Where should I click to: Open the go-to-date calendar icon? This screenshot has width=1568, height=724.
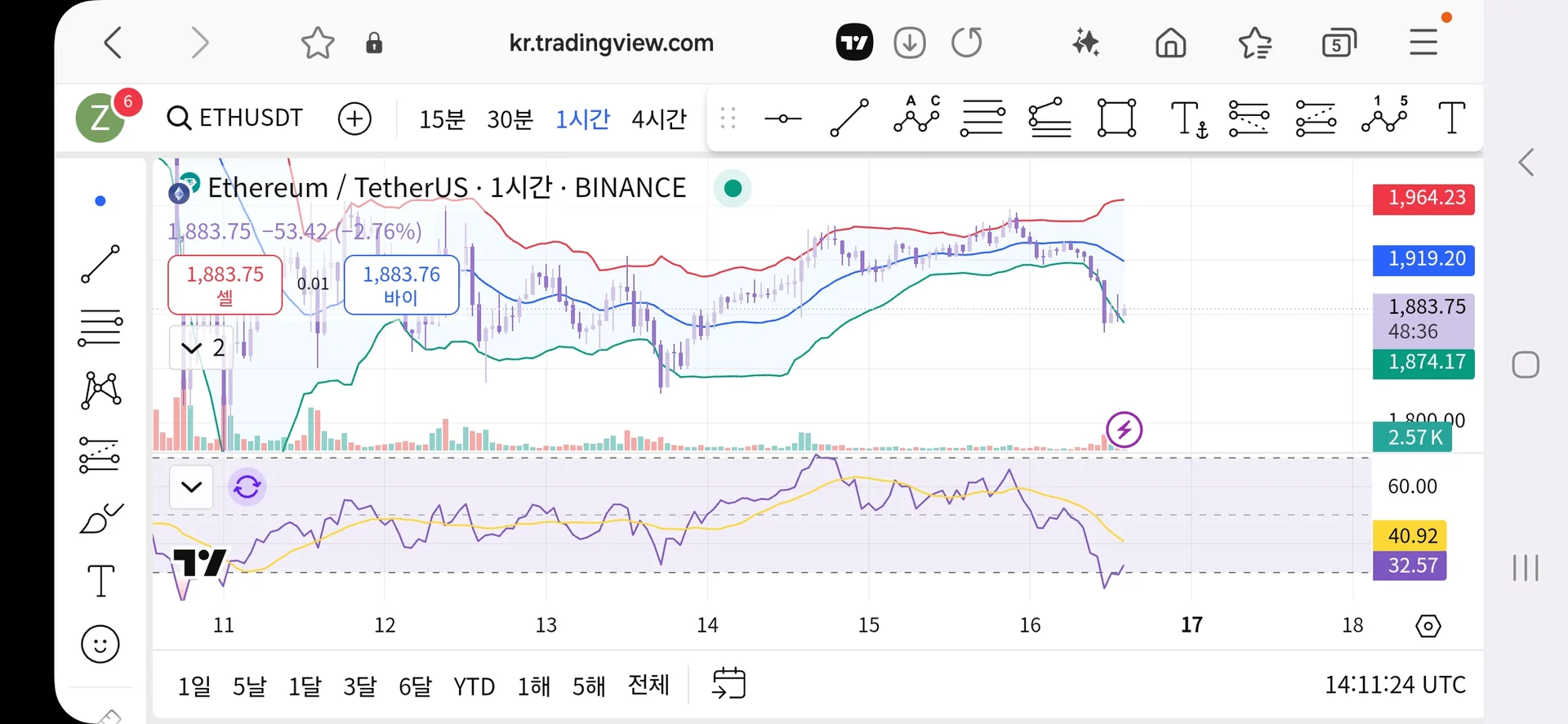[x=728, y=684]
